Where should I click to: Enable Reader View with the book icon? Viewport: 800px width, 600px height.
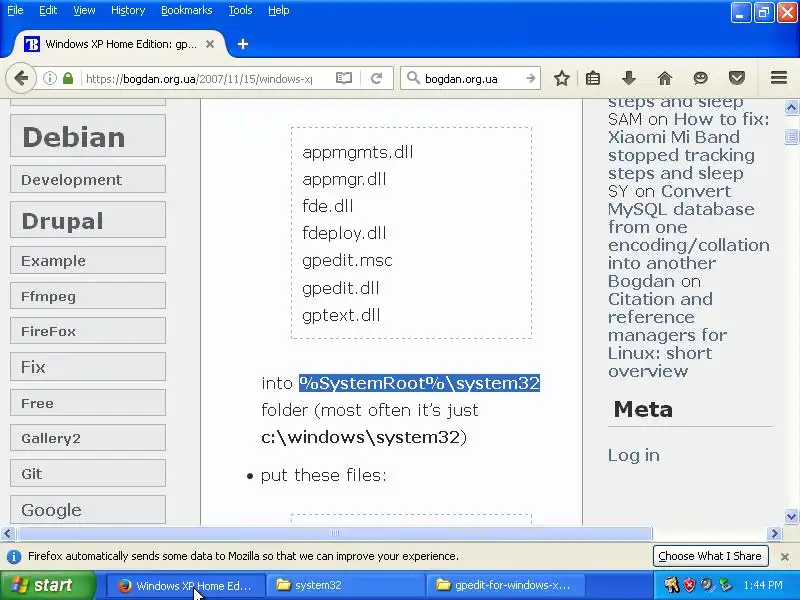point(344,79)
